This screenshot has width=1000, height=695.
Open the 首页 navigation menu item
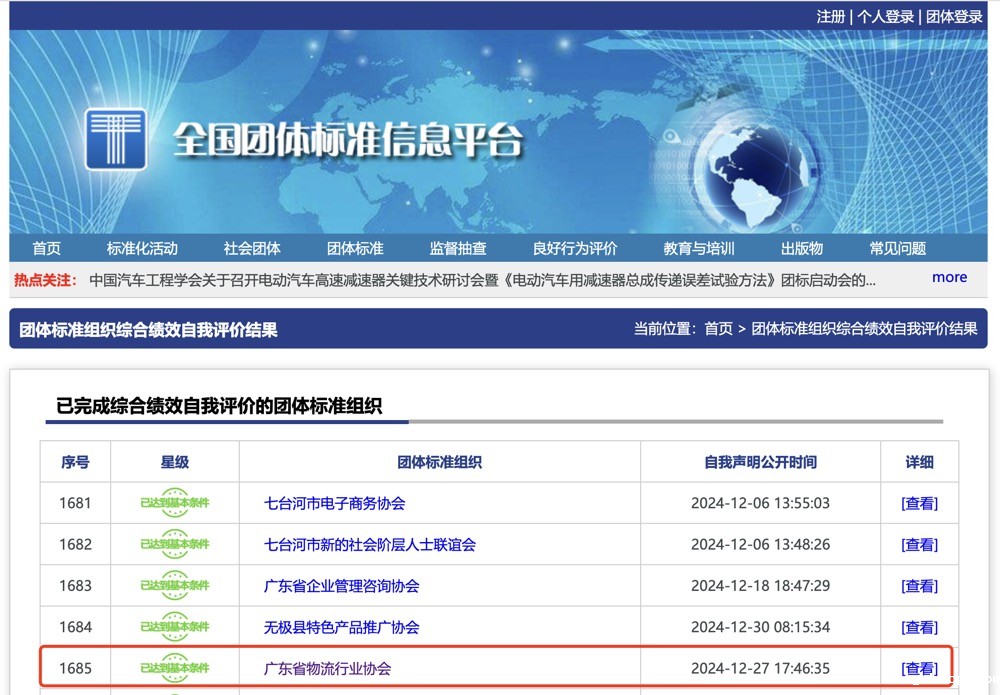tap(46, 248)
